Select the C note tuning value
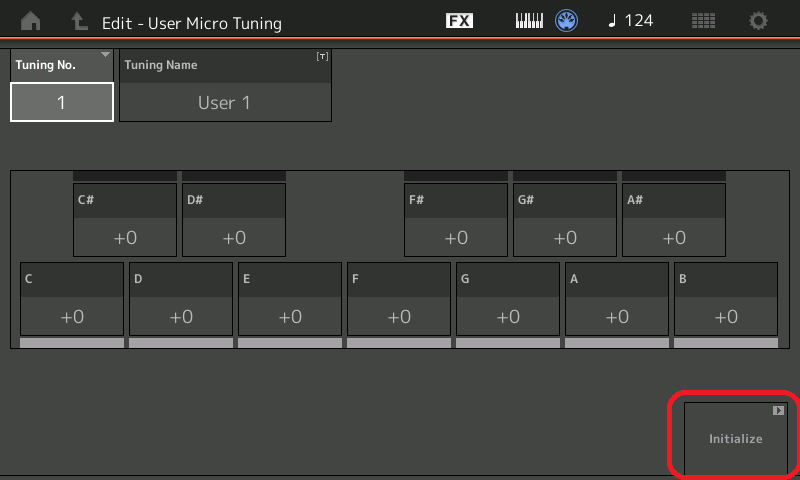 (x=72, y=316)
